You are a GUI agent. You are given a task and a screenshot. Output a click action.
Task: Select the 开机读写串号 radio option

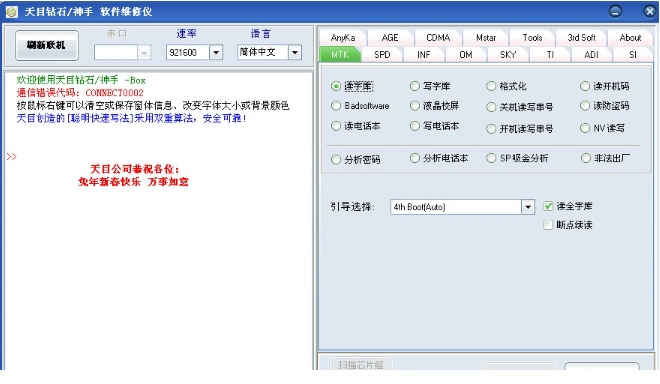pyautogui.click(x=520, y=129)
